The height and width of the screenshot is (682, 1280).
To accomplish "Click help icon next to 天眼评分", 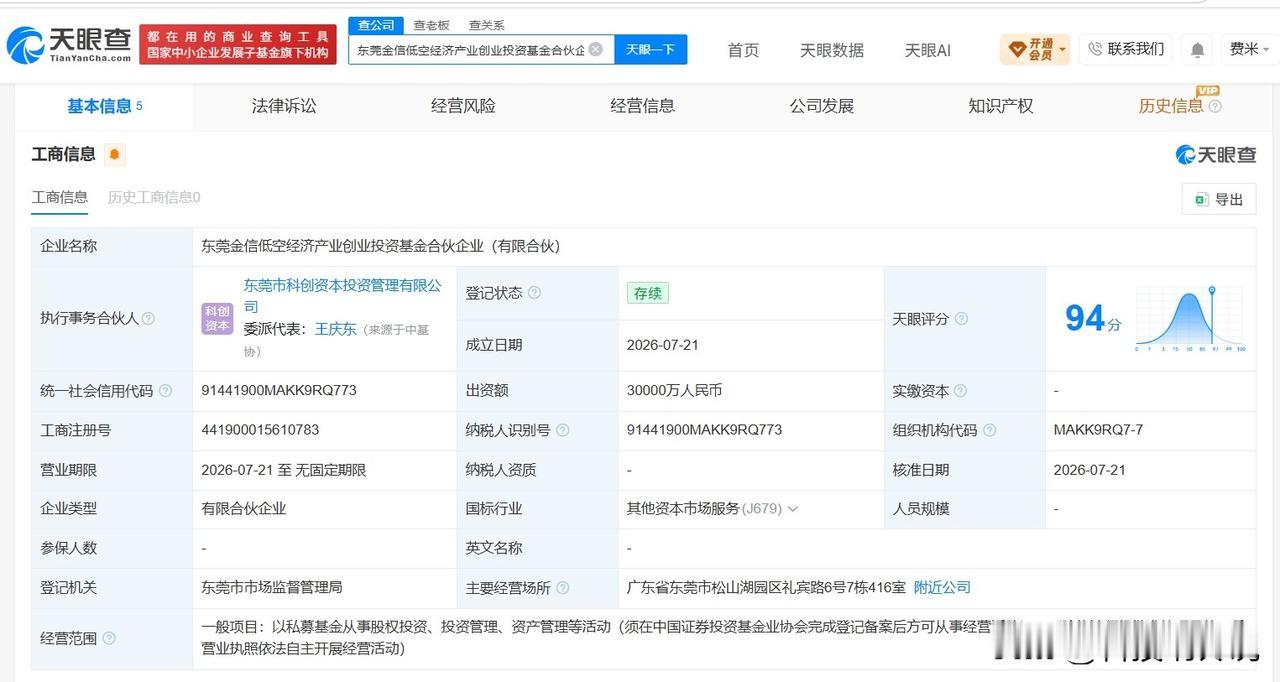I will tap(961, 319).
